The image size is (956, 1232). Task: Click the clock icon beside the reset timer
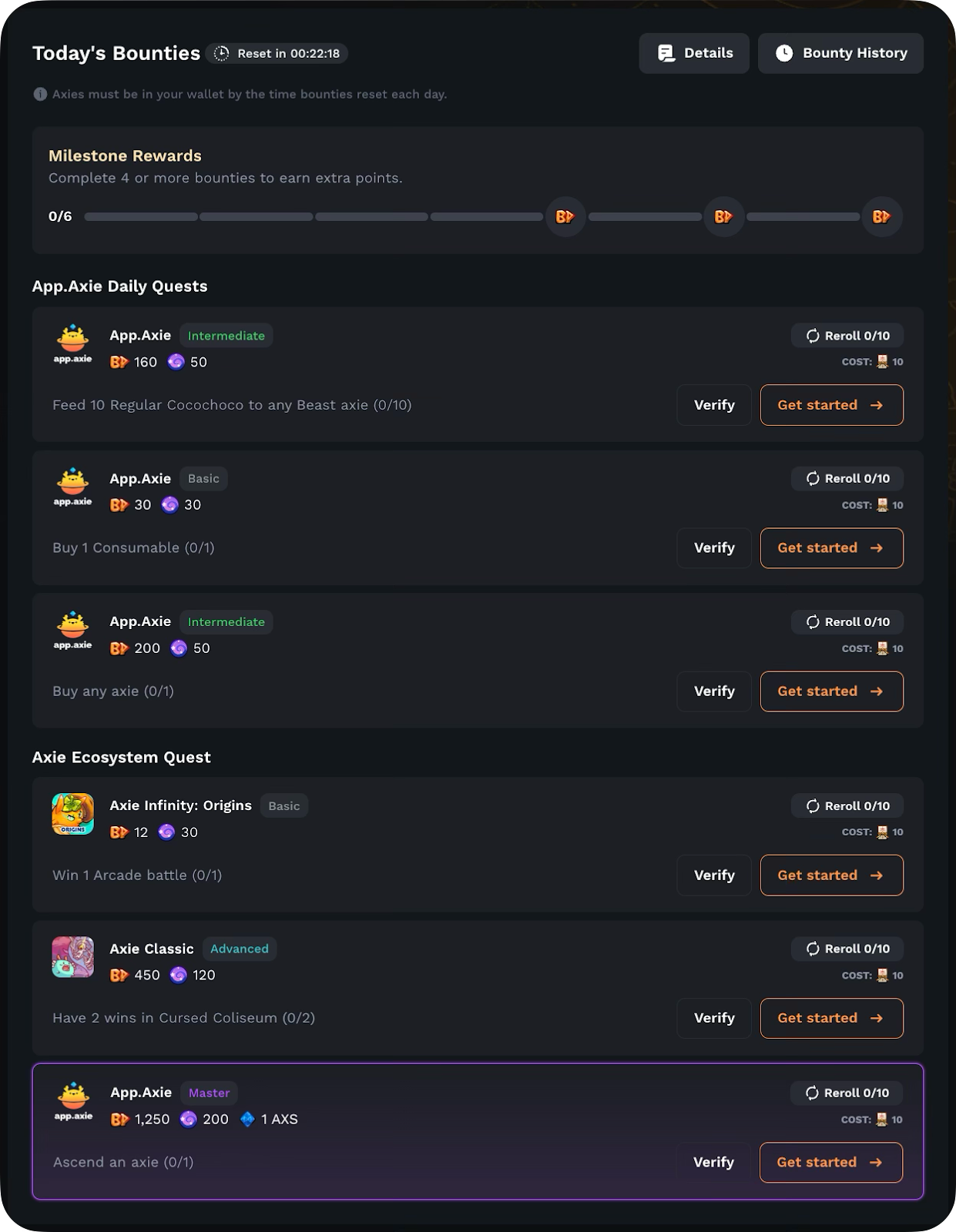pyautogui.click(x=220, y=54)
